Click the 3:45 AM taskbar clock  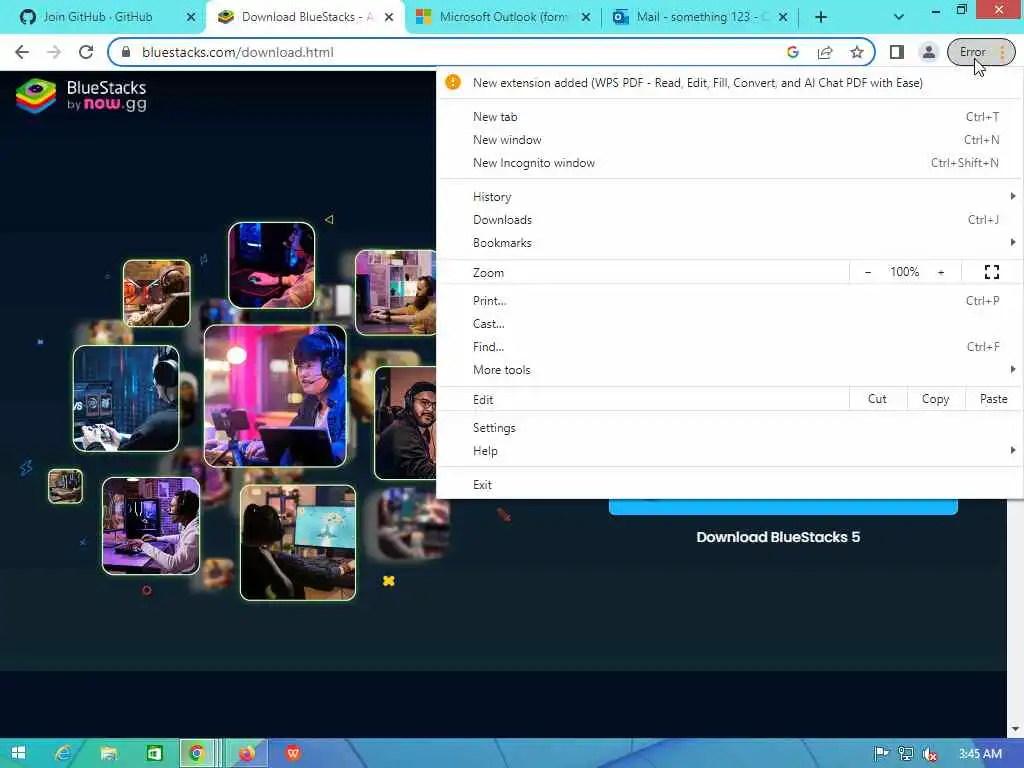coord(980,754)
